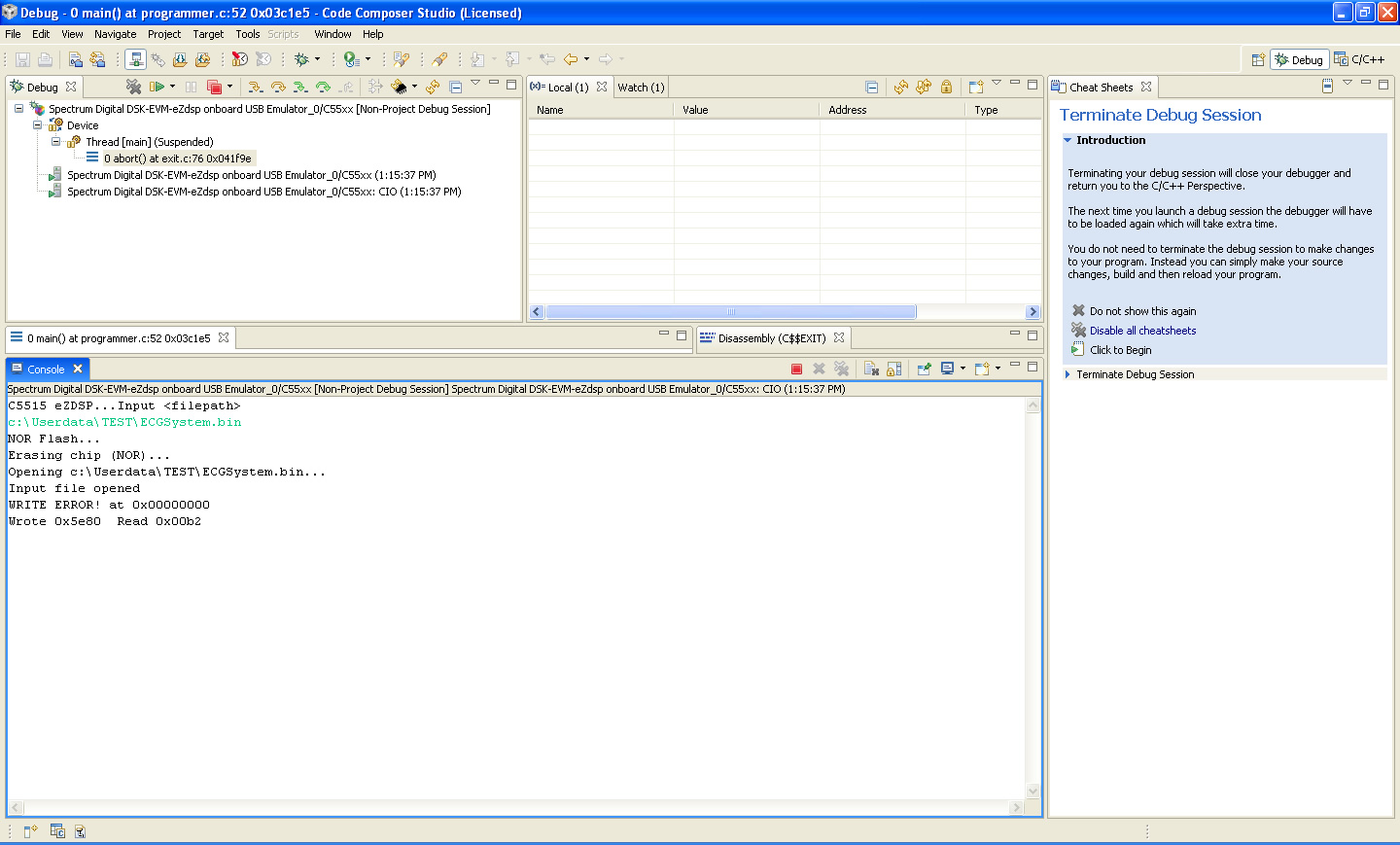Click the New View icon in Local toolbar
The height and width of the screenshot is (845, 1400).
[976, 87]
